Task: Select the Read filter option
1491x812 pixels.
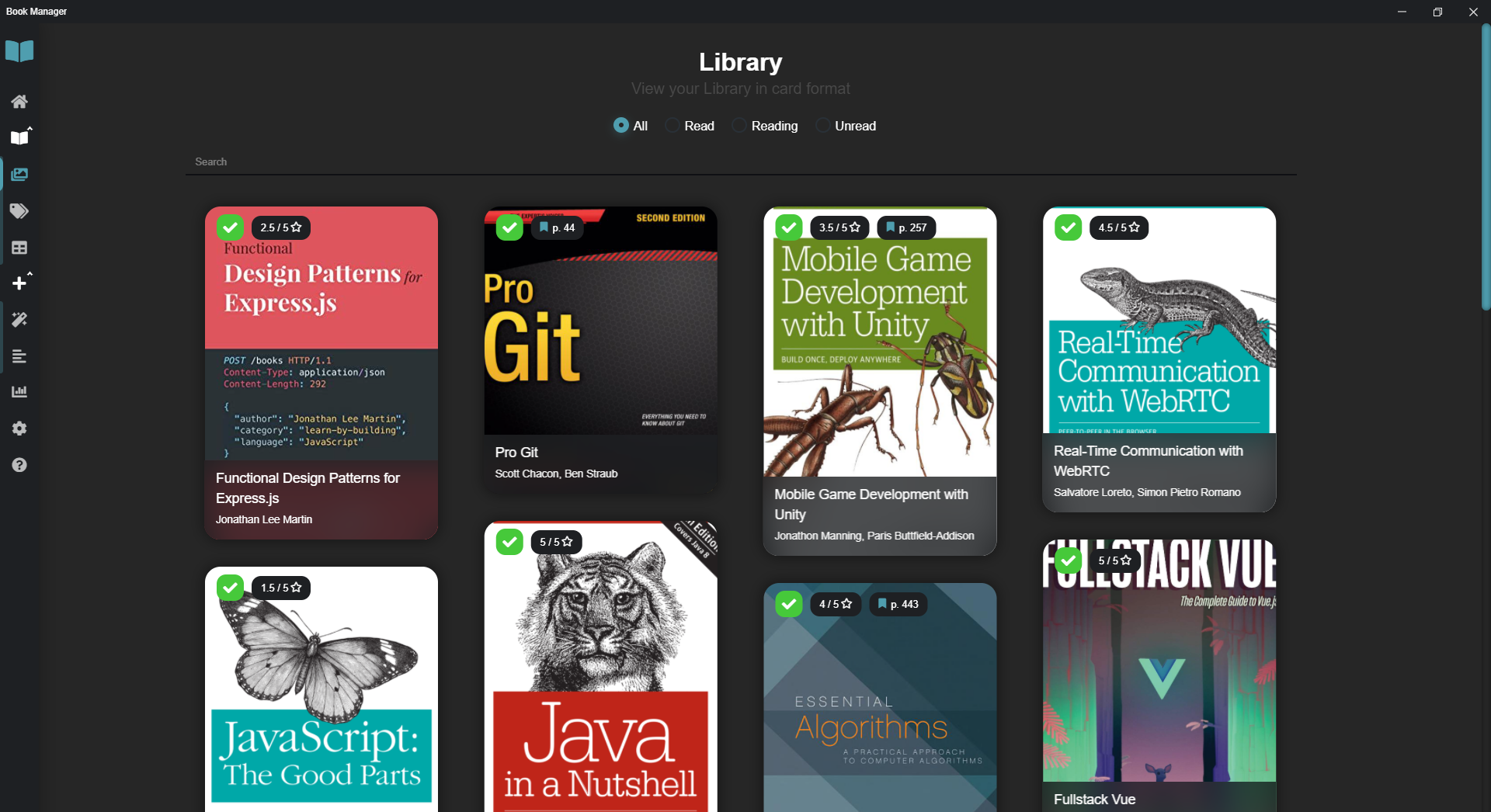Action: pyautogui.click(x=672, y=125)
